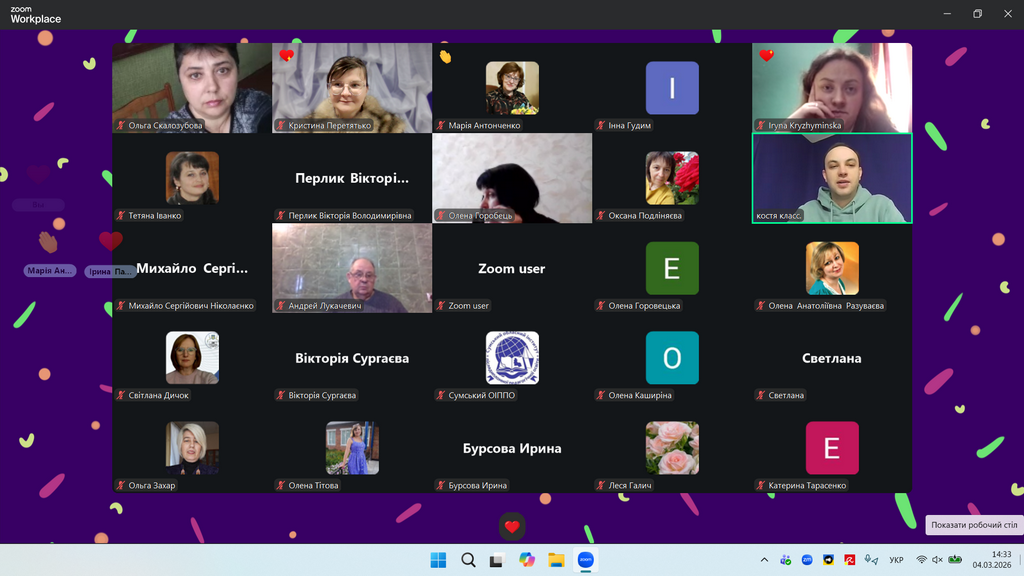1024x576 pixels.
Task: Switch the УКР keyboard language indicator
Action: pos(896,560)
